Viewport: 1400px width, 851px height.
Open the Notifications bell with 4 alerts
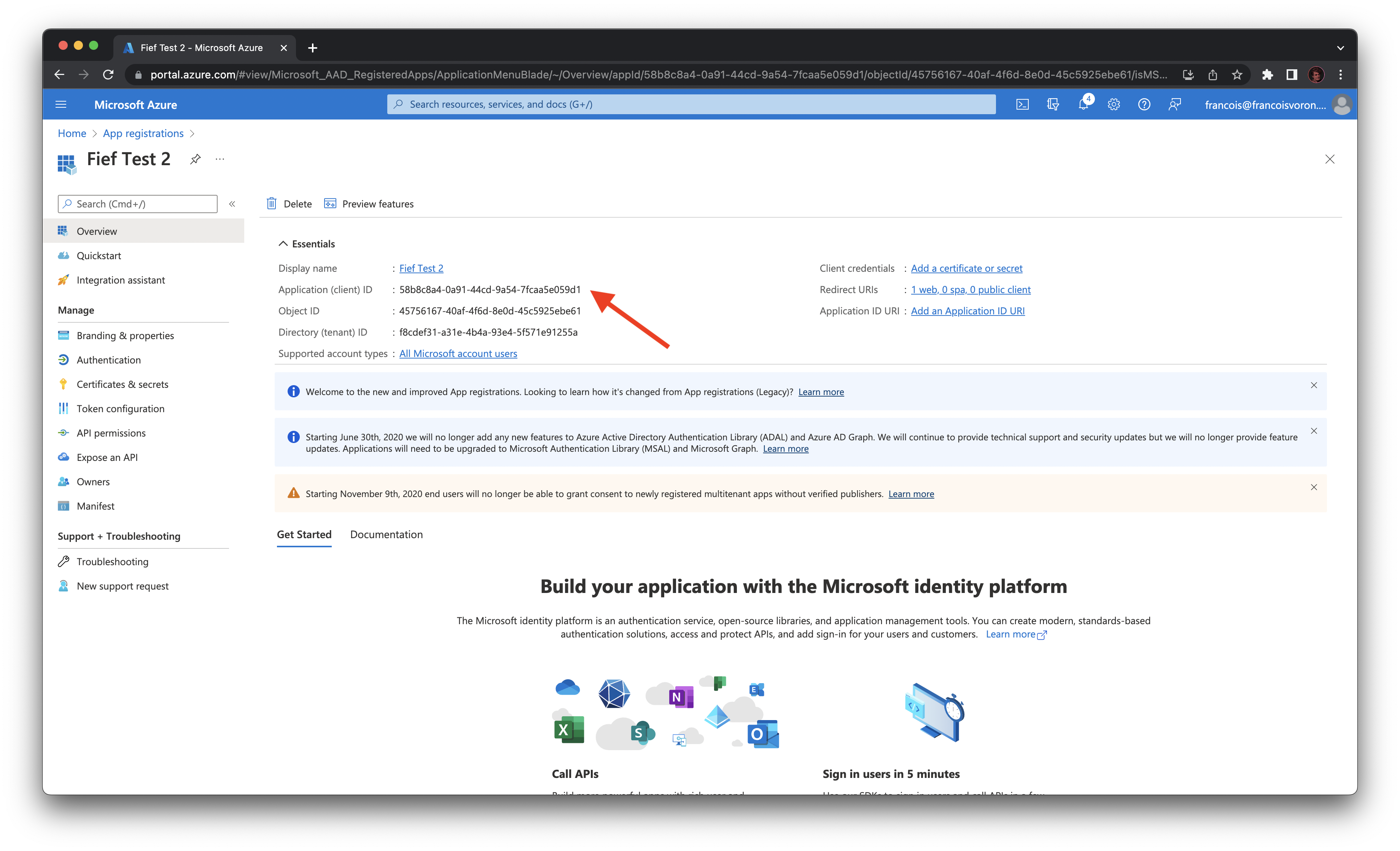tap(1083, 104)
